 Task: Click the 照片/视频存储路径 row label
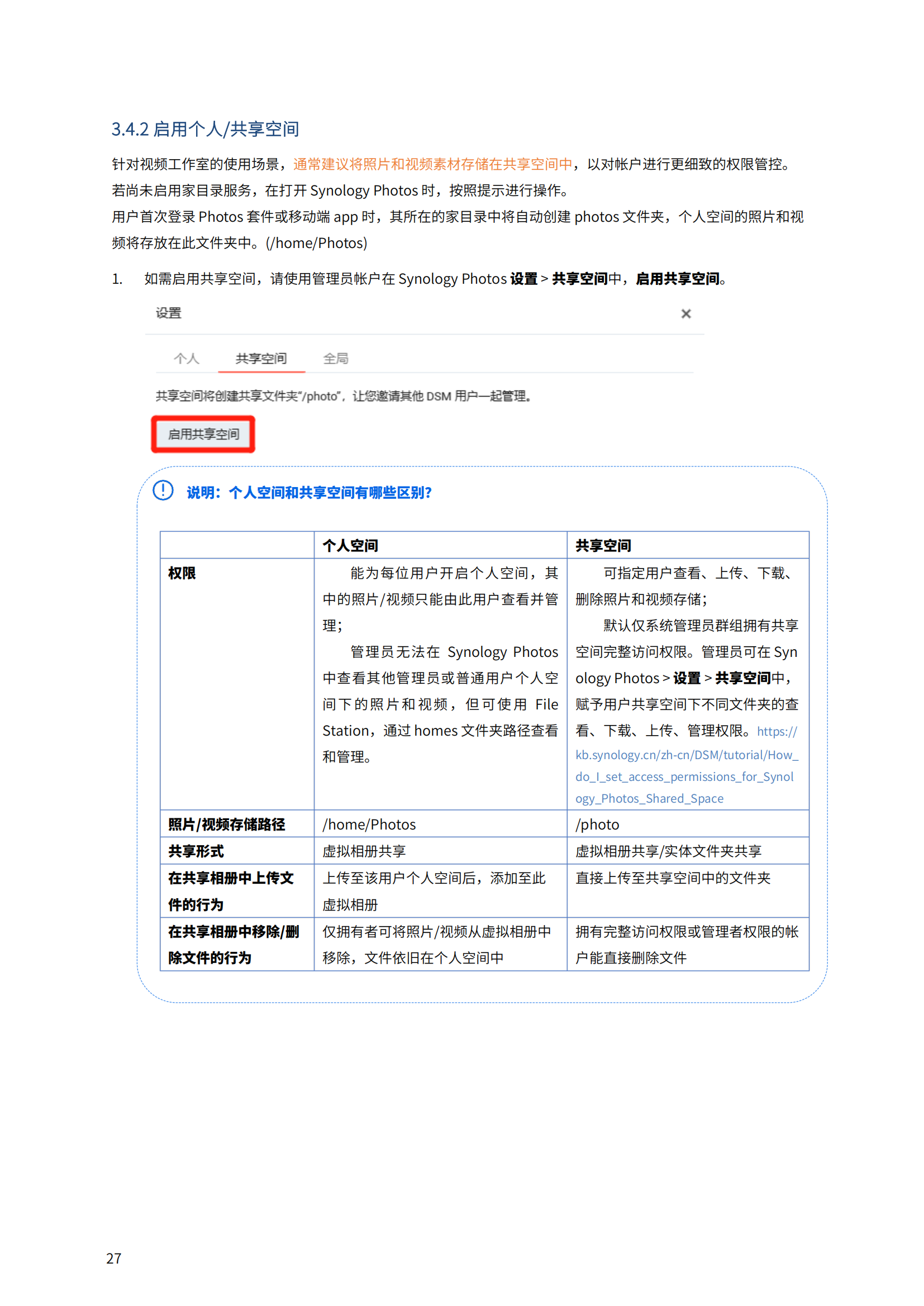pyautogui.click(x=226, y=824)
